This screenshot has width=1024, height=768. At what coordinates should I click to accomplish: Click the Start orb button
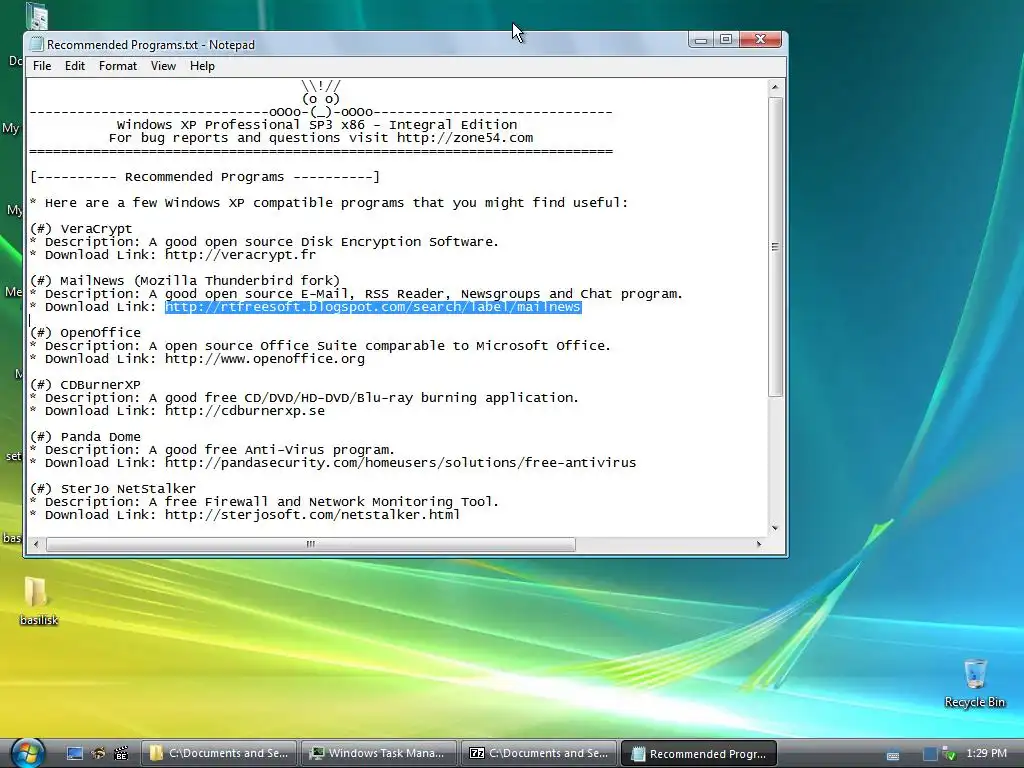click(x=27, y=752)
